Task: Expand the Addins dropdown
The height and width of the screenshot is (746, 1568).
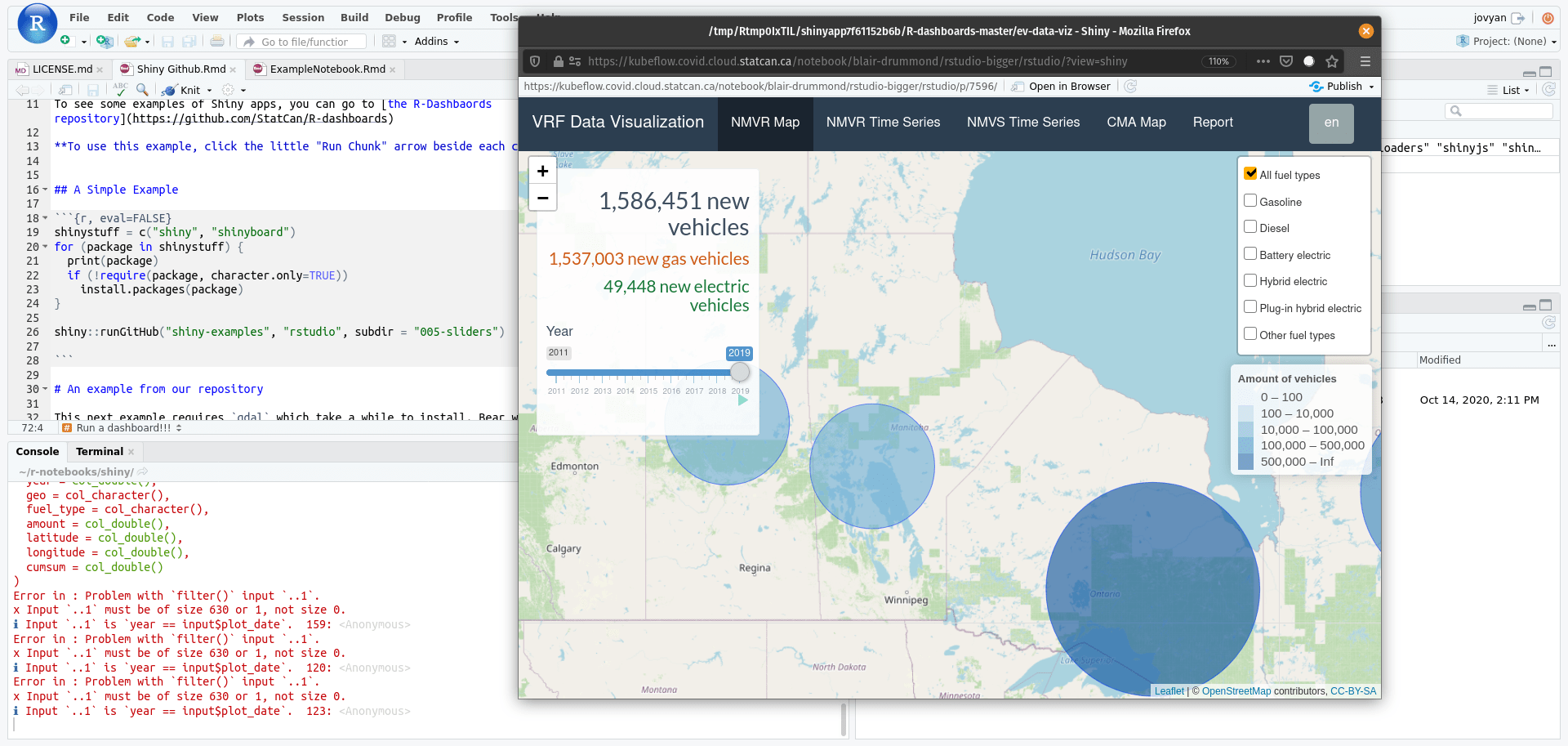Action: [x=437, y=42]
